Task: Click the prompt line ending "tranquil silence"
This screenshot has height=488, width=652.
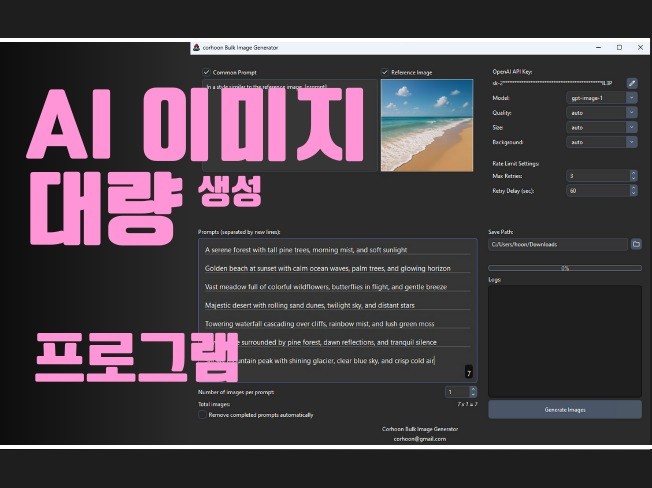Action: point(338,342)
